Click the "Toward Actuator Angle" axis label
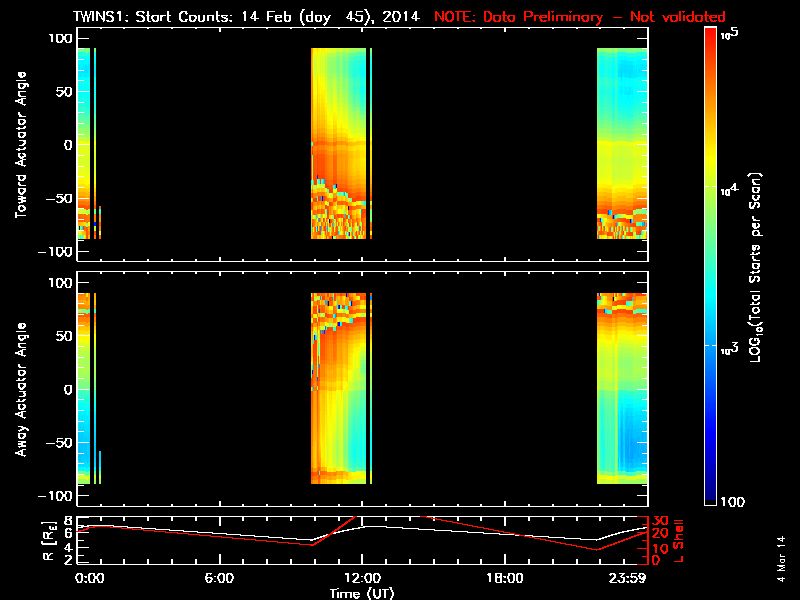 pyautogui.click(x=21, y=145)
